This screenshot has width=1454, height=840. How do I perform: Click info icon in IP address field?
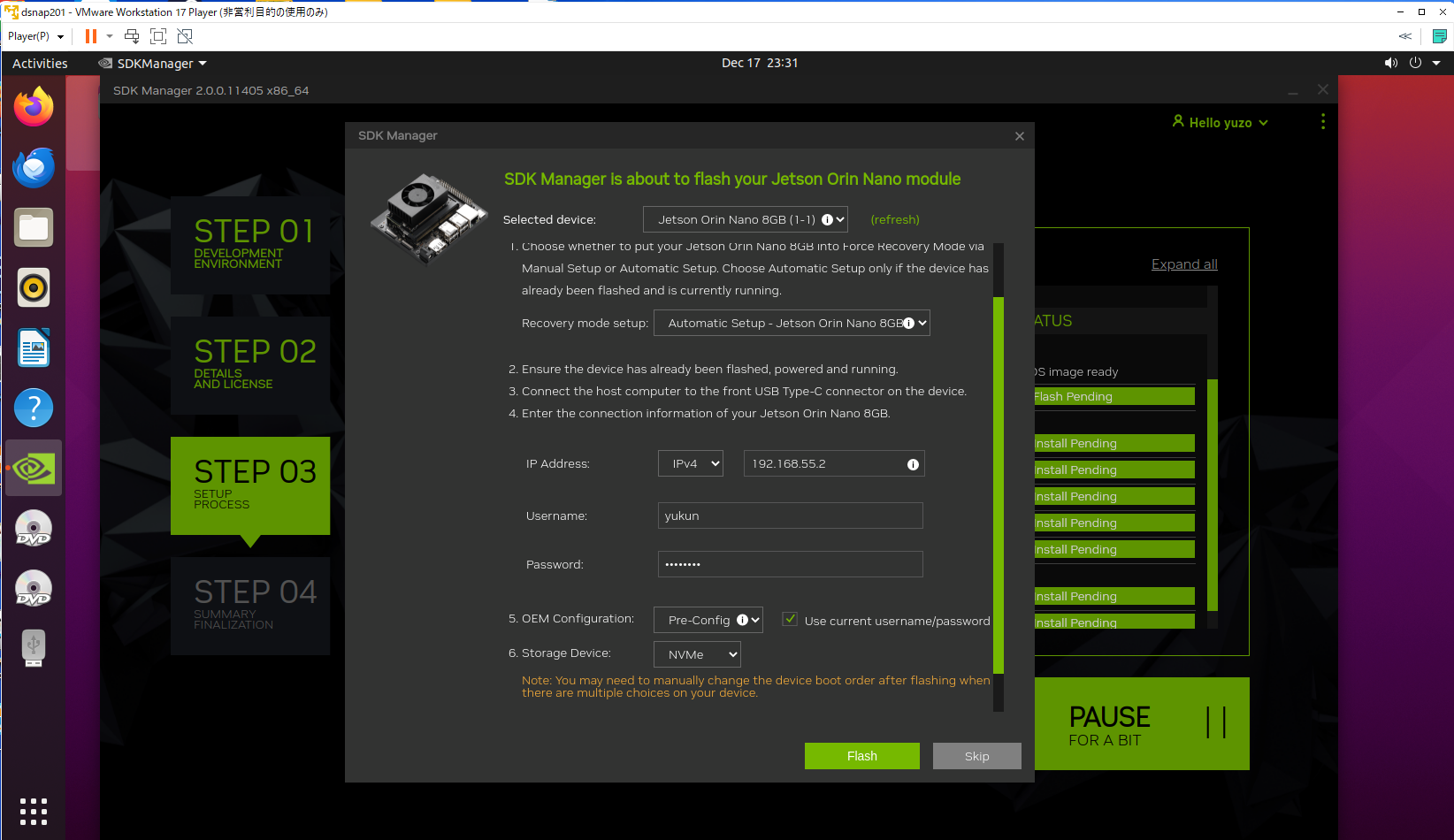pos(913,464)
